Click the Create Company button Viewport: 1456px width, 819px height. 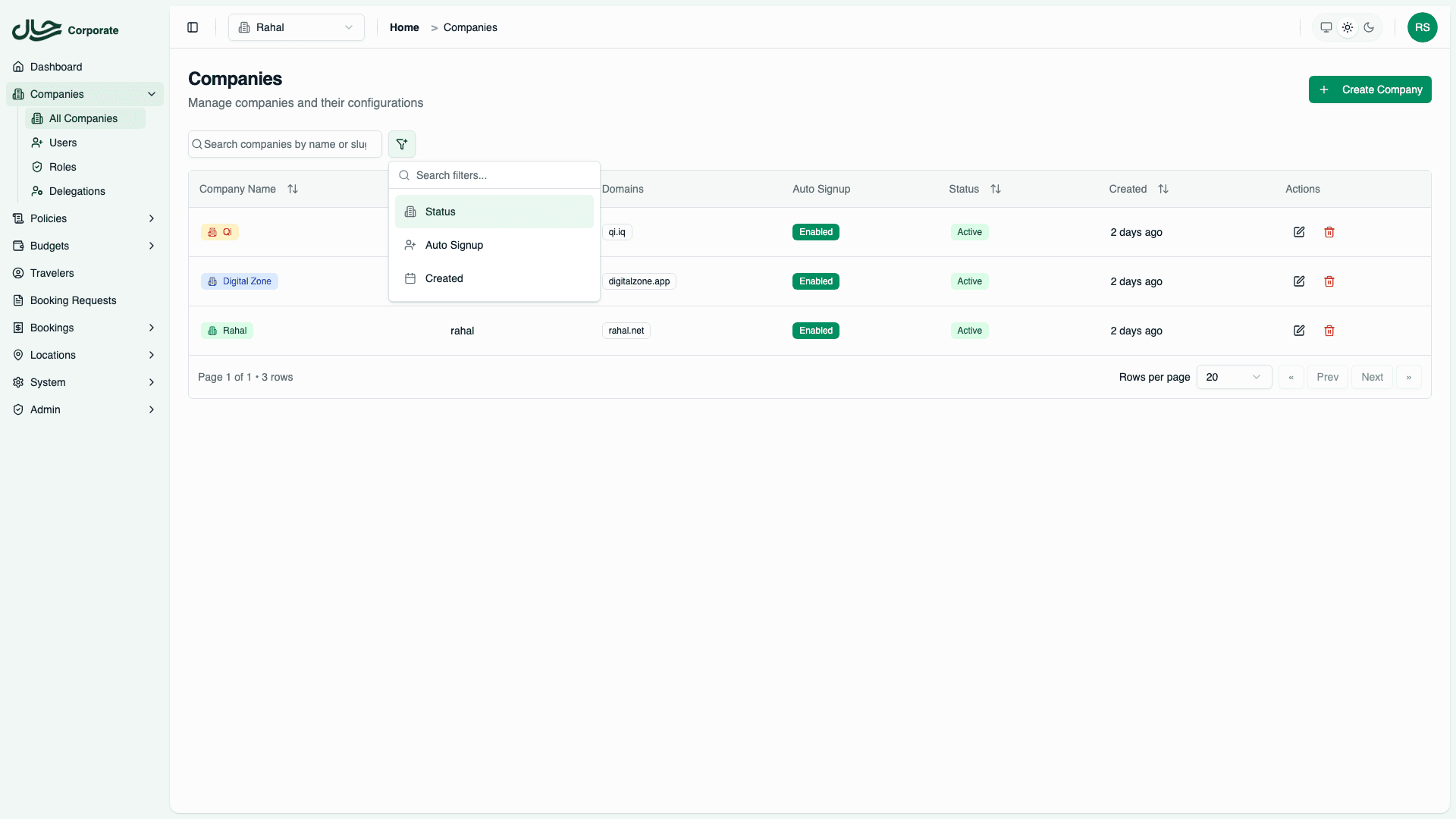[x=1370, y=89]
